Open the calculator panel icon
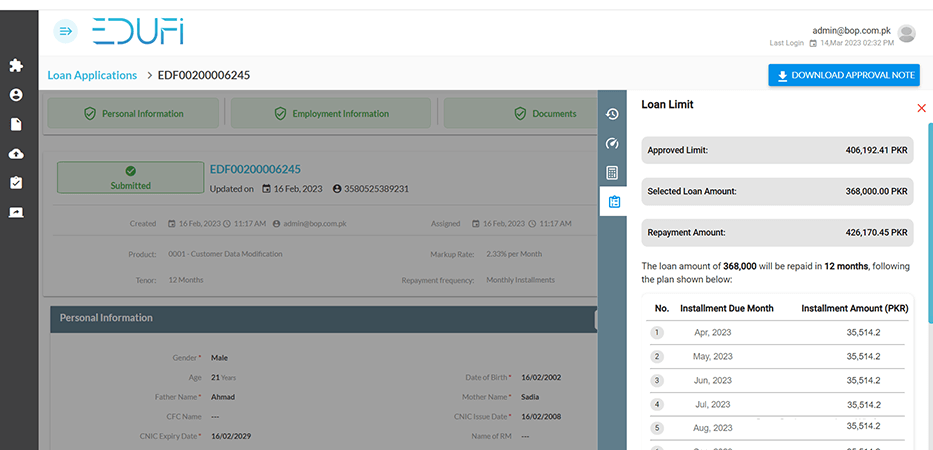This screenshot has height=450, width=933. pyautogui.click(x=612, y=173)
